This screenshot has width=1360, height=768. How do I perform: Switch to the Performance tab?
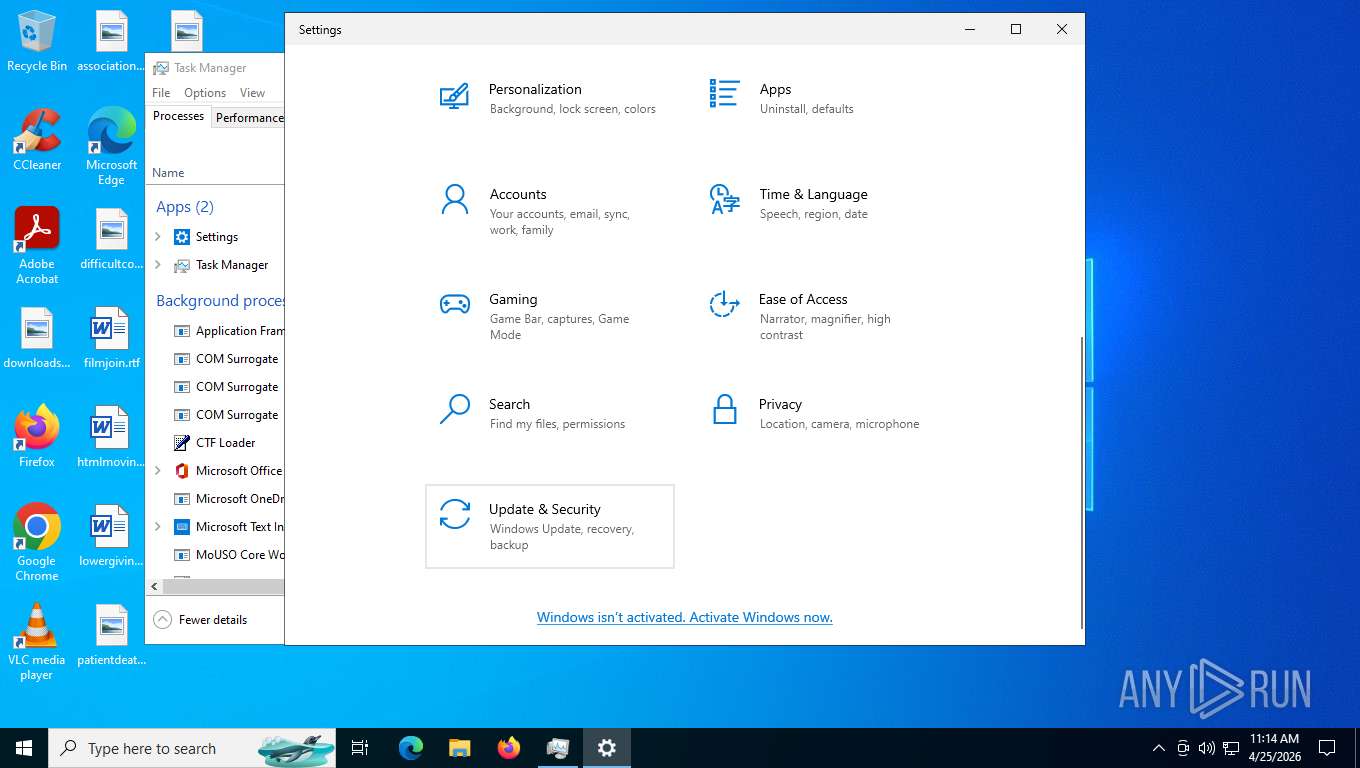tap(249, 118)
